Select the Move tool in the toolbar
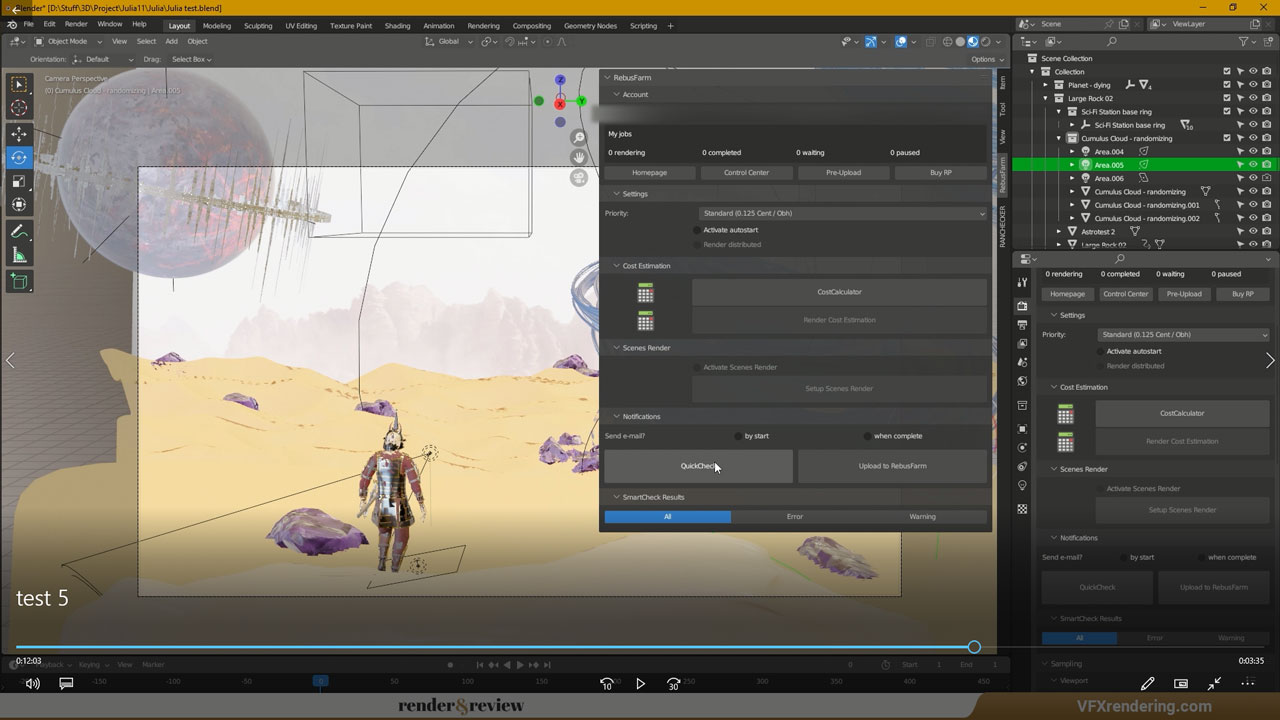 point(19,132)
